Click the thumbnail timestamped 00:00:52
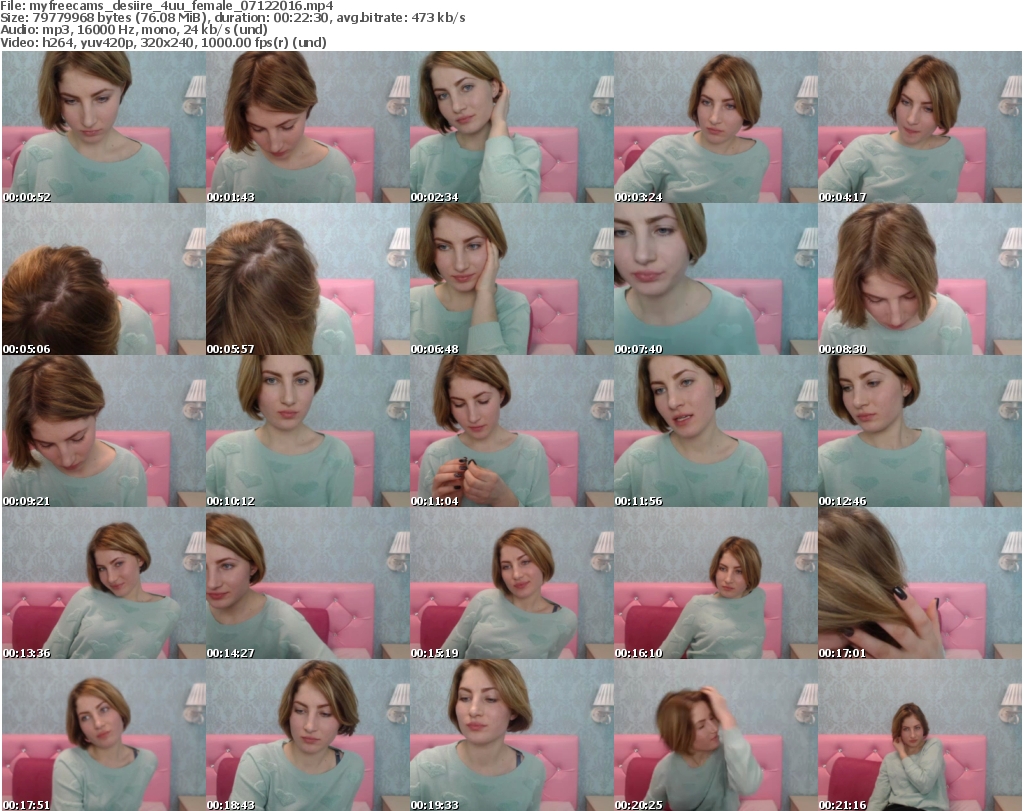1024x811 pixels. pos(103,127)
